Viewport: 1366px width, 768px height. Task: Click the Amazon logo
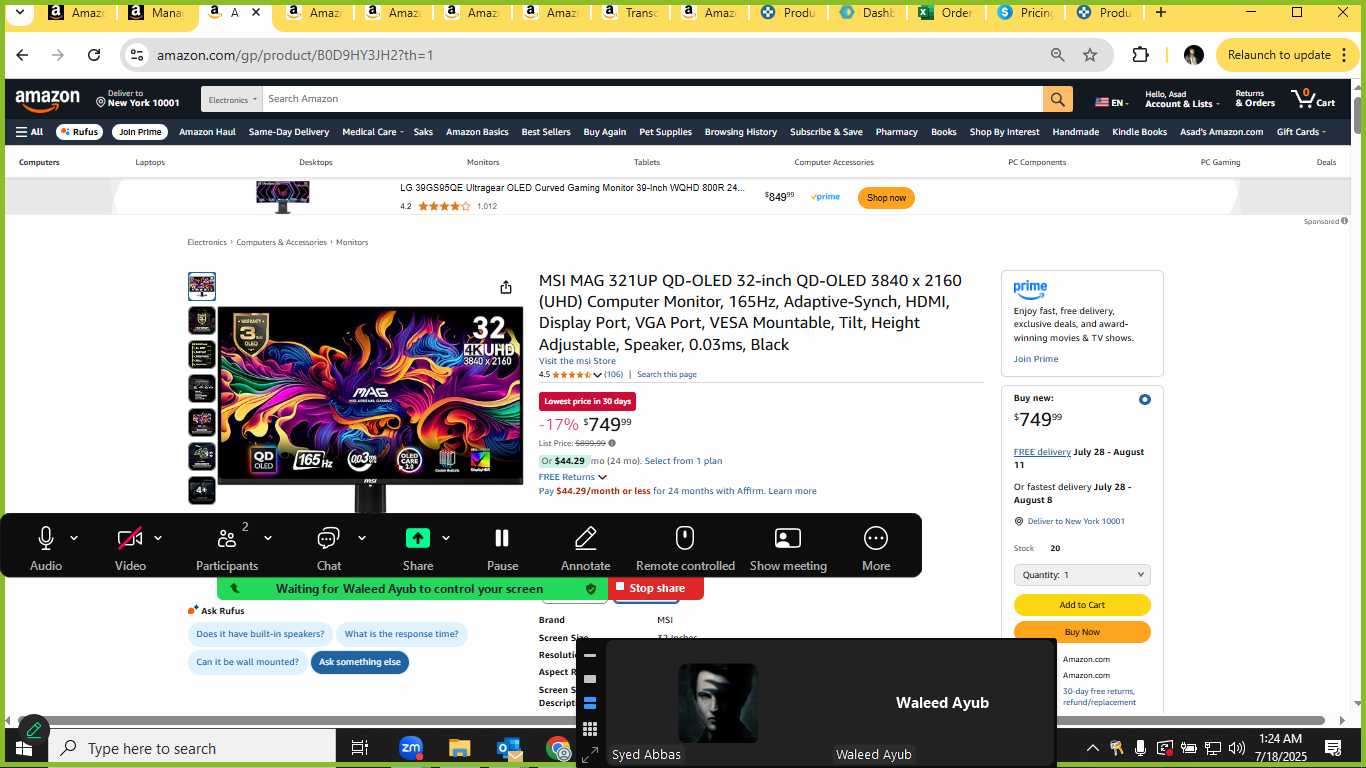(x=48, y=100)
